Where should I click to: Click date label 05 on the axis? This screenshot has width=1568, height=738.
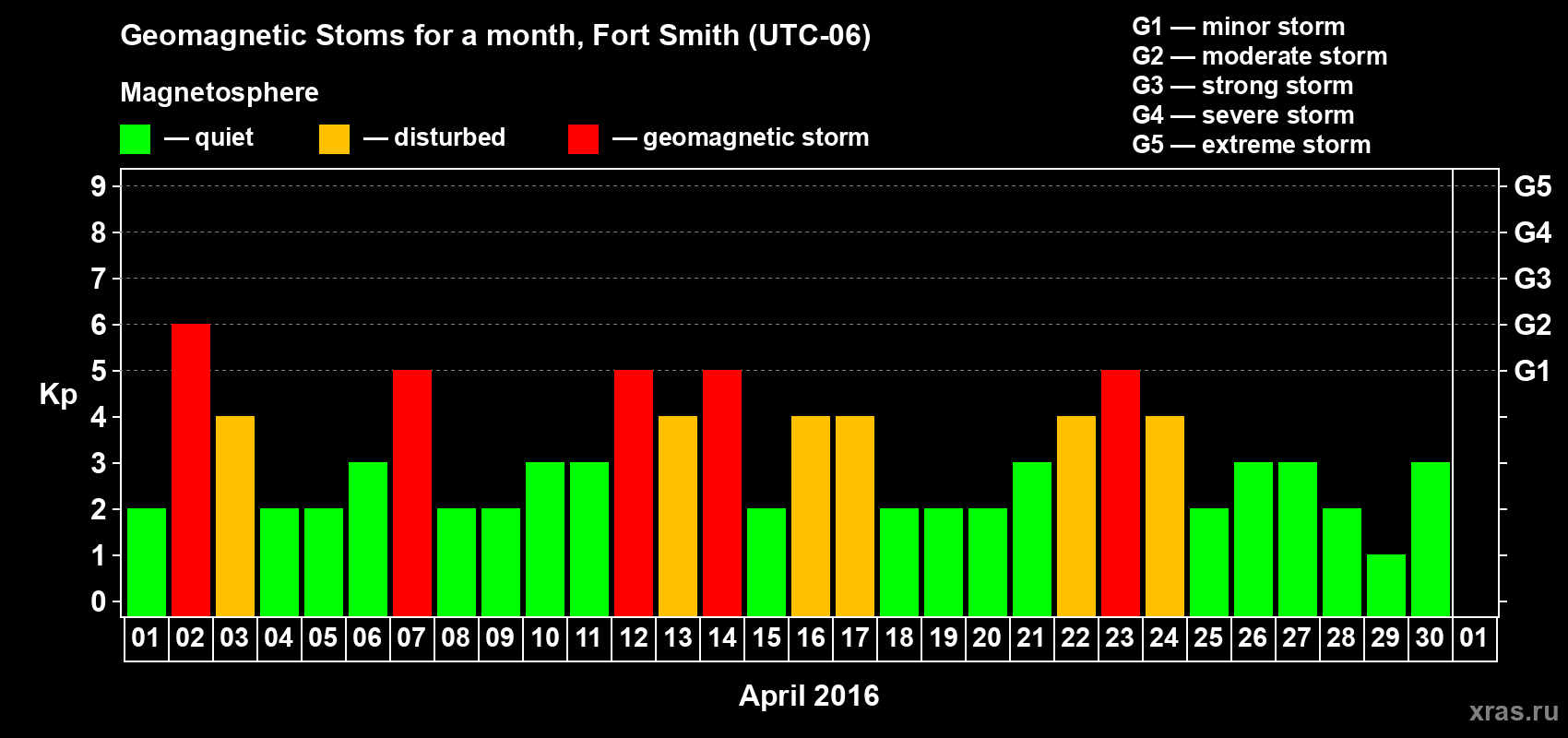[323, 638]
